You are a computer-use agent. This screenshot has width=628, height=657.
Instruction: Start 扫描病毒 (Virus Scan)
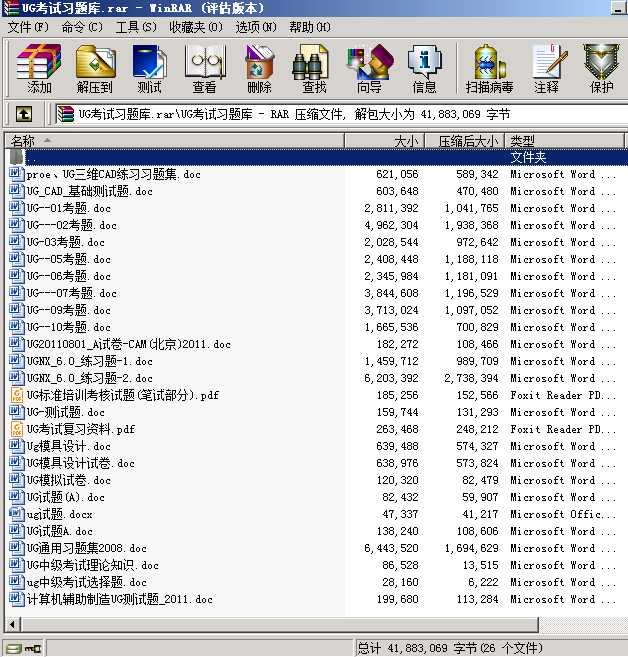pyautogui.click(x=489, y=69)
